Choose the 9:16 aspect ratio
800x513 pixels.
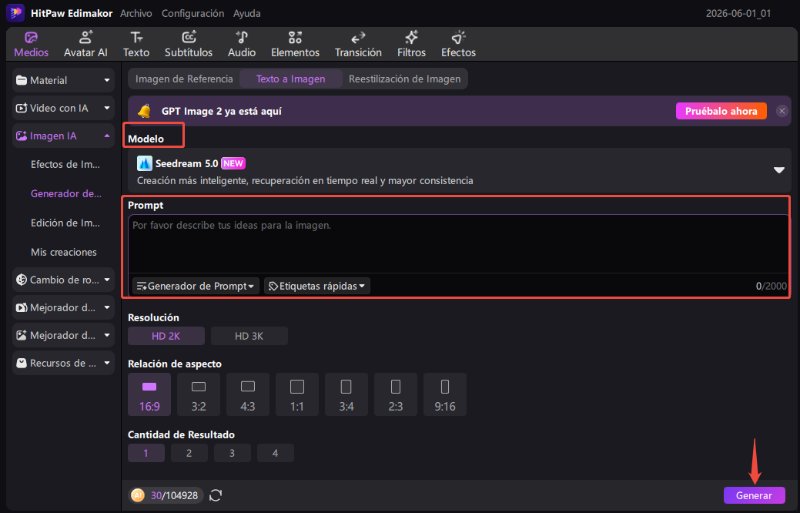tap(445, 395)
